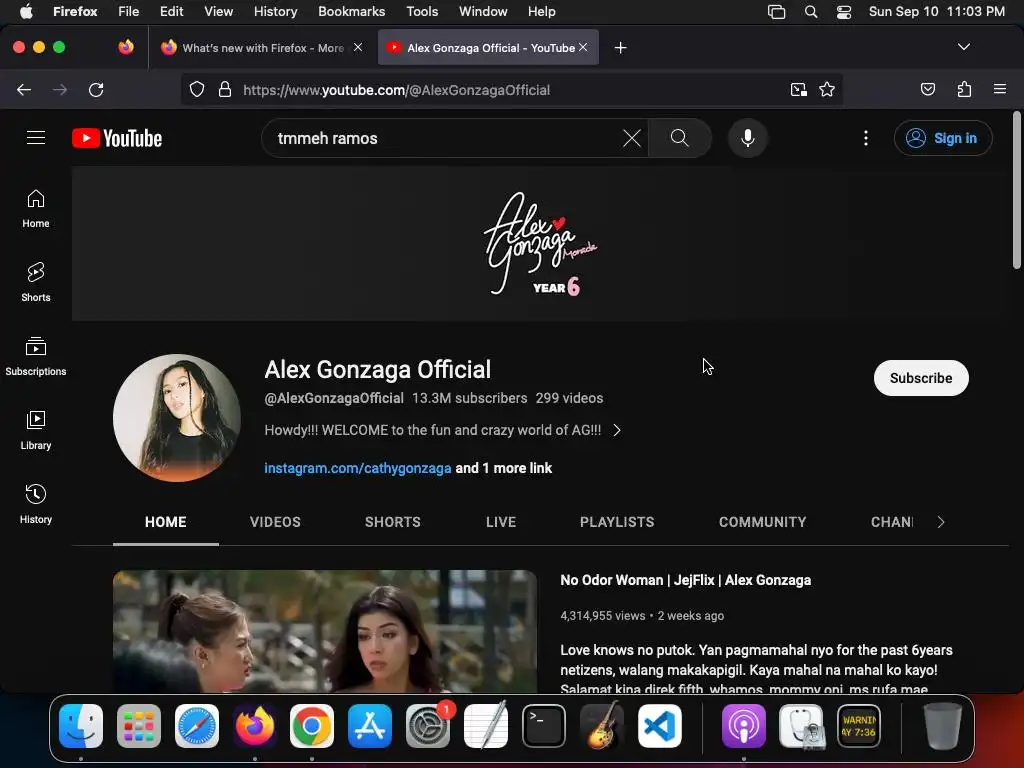The height and width of the screenshot is (768, 1024).
Task: Switch to the VIDEOS channel tab
Action: [x=275, y=522]
